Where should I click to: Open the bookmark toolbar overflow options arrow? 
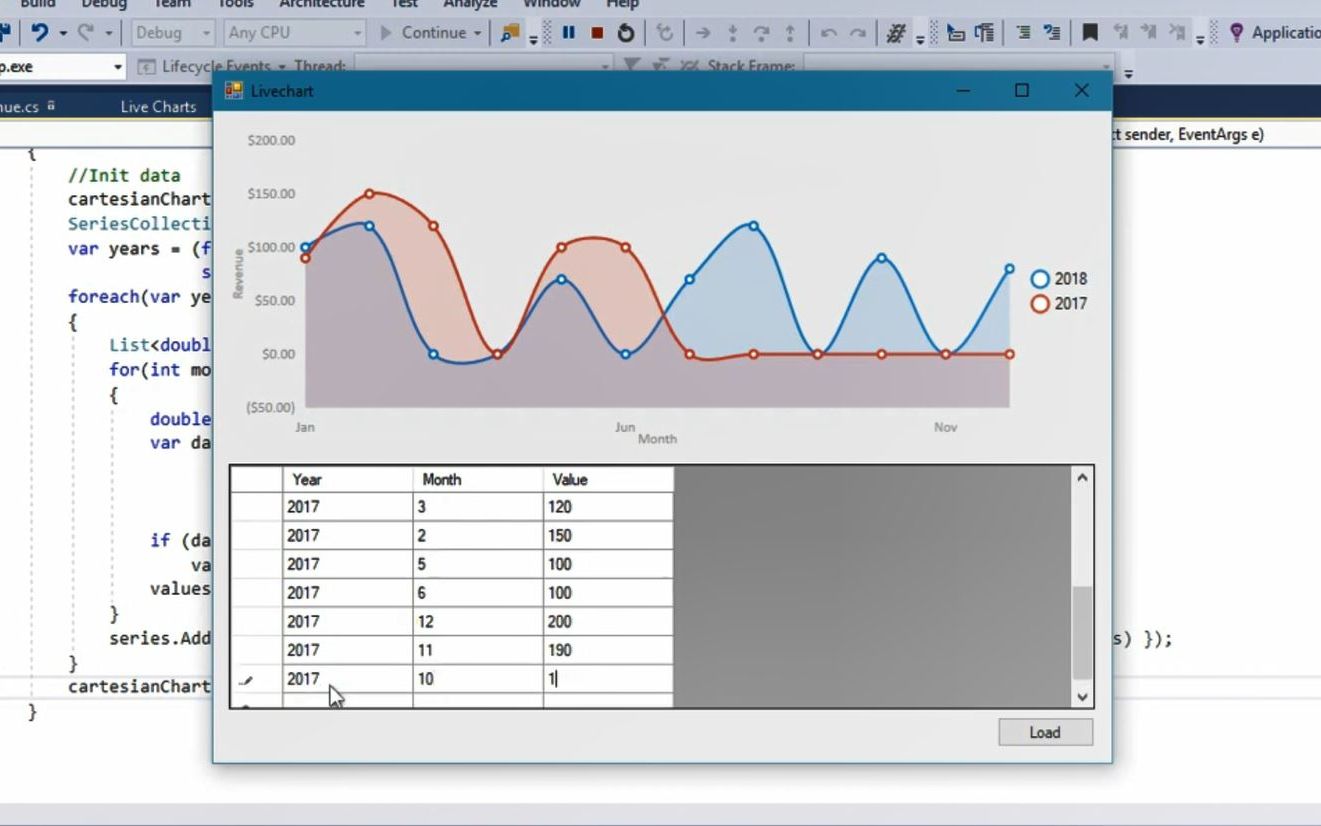pyautogui.click(x=1200, y=40)
